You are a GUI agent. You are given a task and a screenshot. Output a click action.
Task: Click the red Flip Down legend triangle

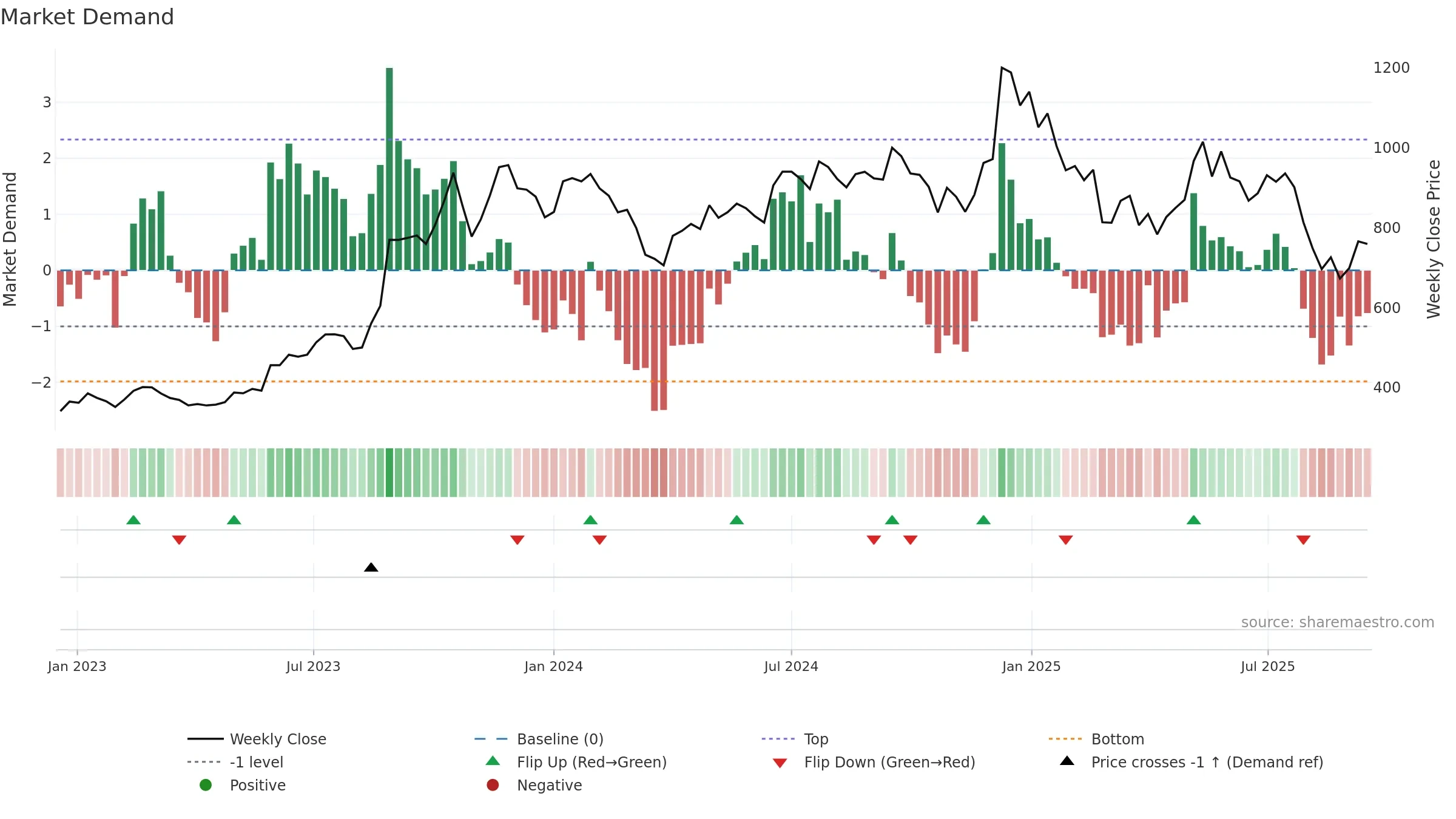click(780, 763)
